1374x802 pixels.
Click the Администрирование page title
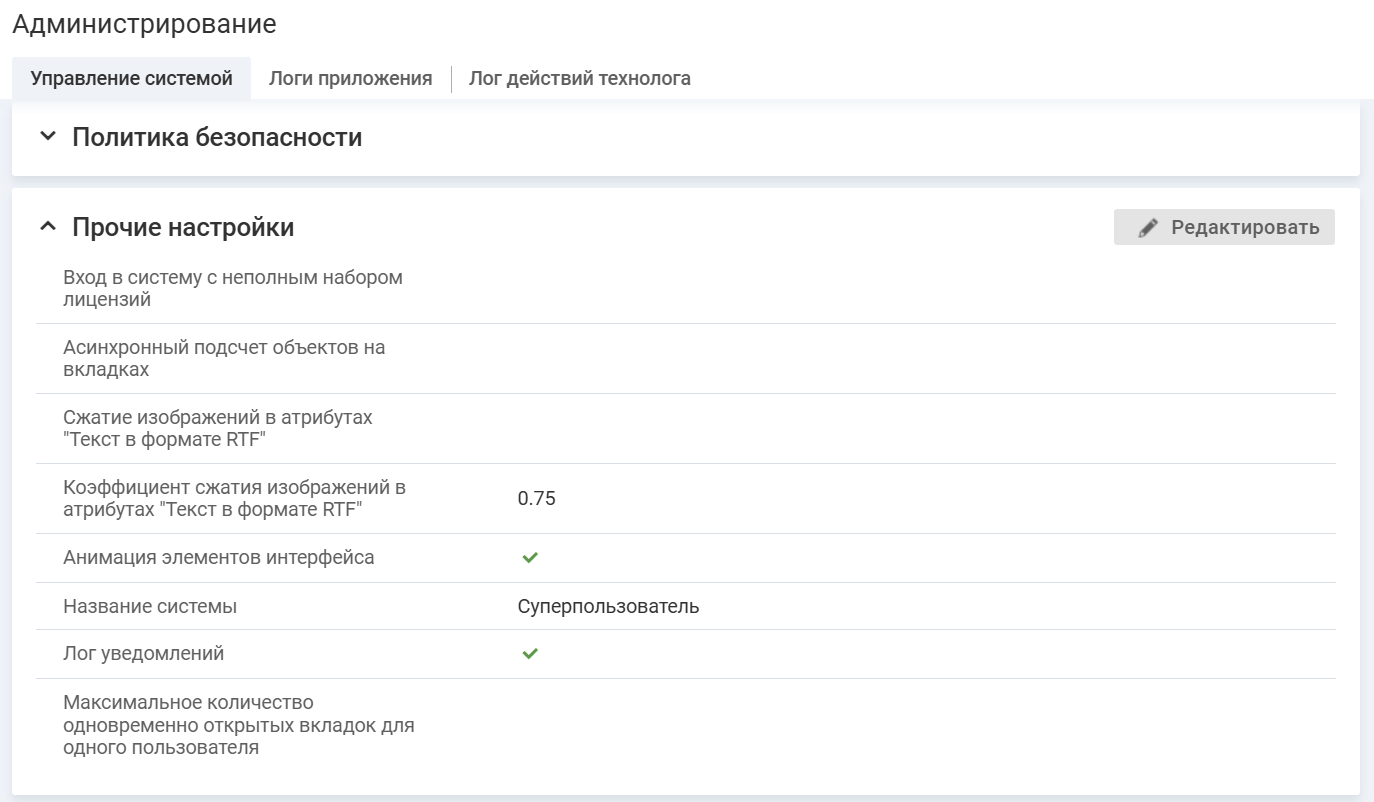(144, 24)
